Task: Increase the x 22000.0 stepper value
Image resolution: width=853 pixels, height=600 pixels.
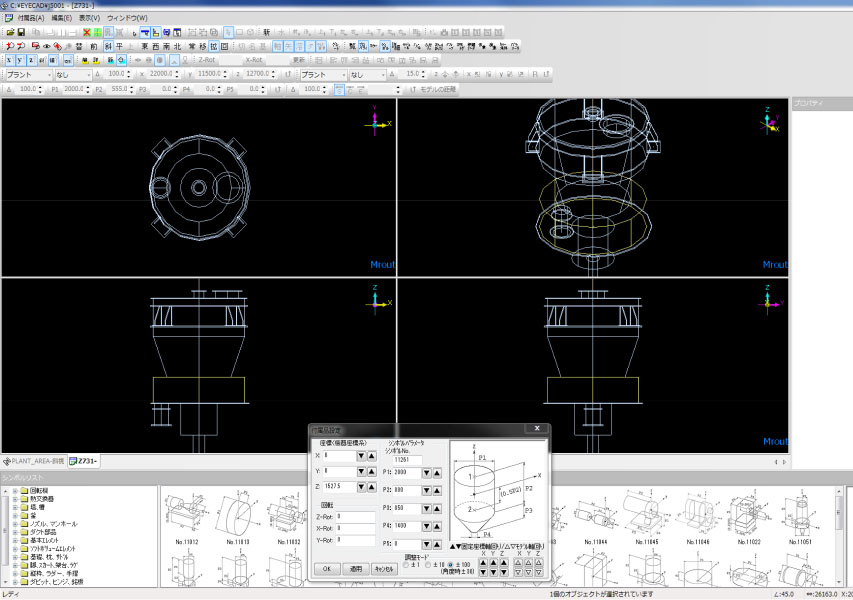Action: point(177,72)
